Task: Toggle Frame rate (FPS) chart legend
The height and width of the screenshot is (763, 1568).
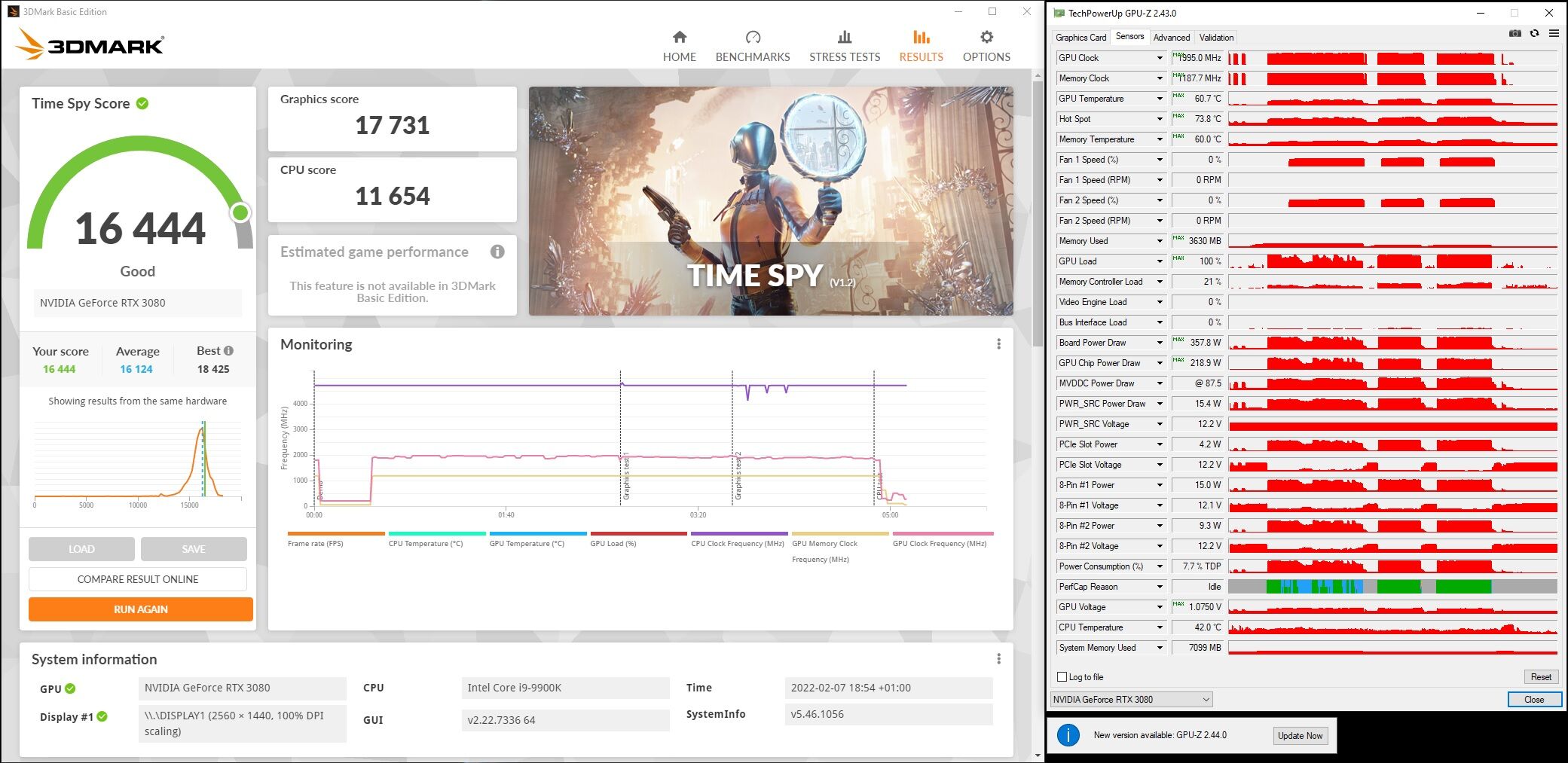Action: point(315,543)
